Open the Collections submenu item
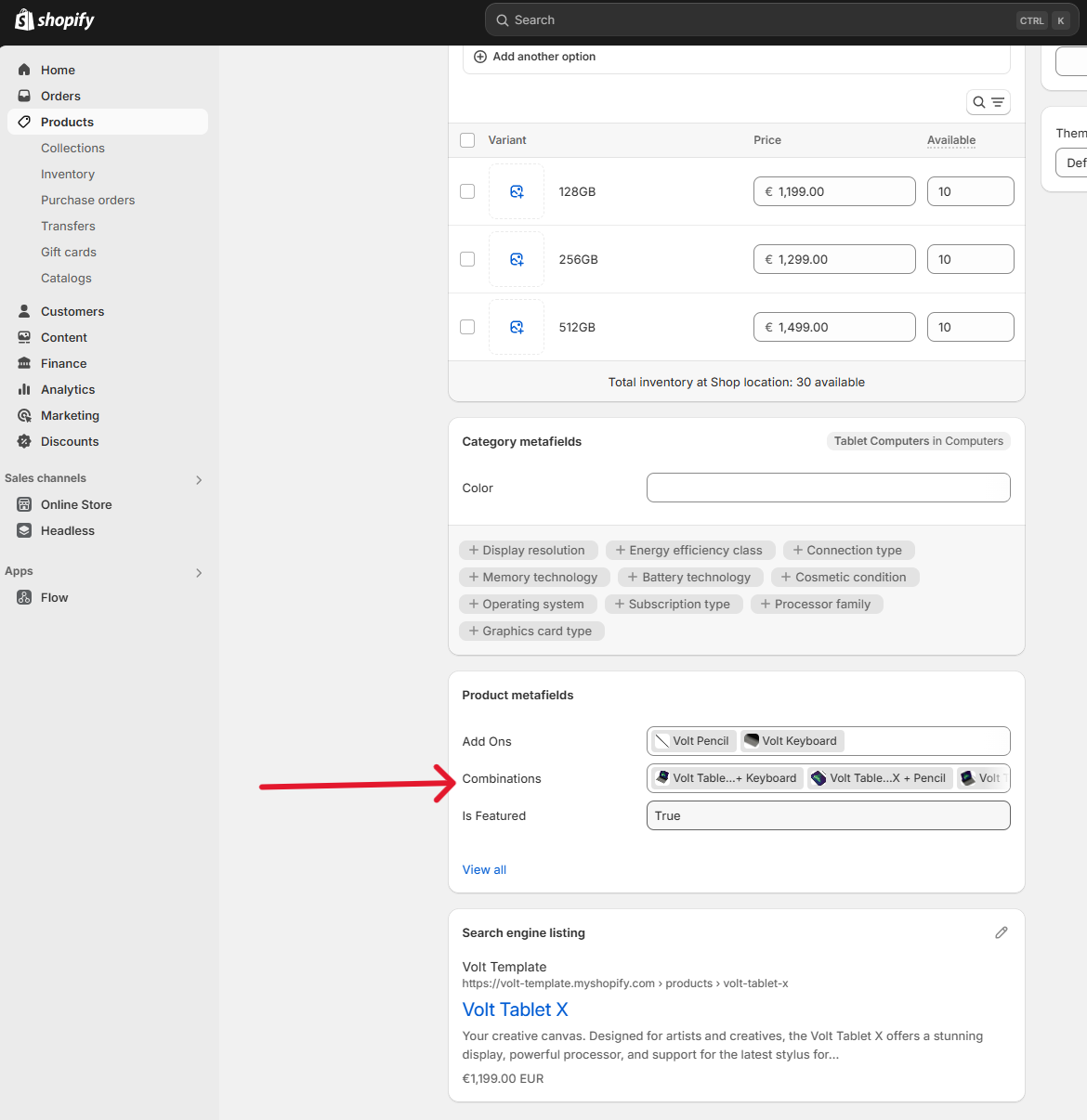 tap(72, 148)
